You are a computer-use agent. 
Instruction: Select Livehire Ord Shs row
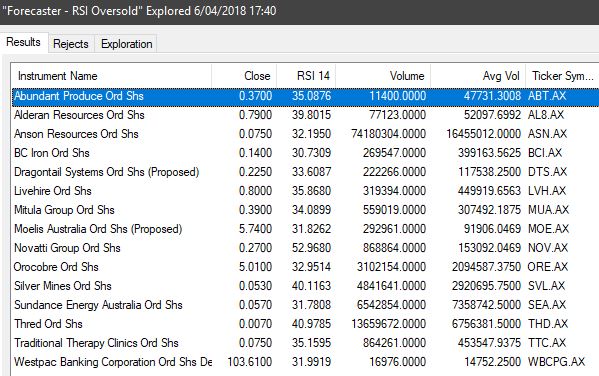click(305, 191)
